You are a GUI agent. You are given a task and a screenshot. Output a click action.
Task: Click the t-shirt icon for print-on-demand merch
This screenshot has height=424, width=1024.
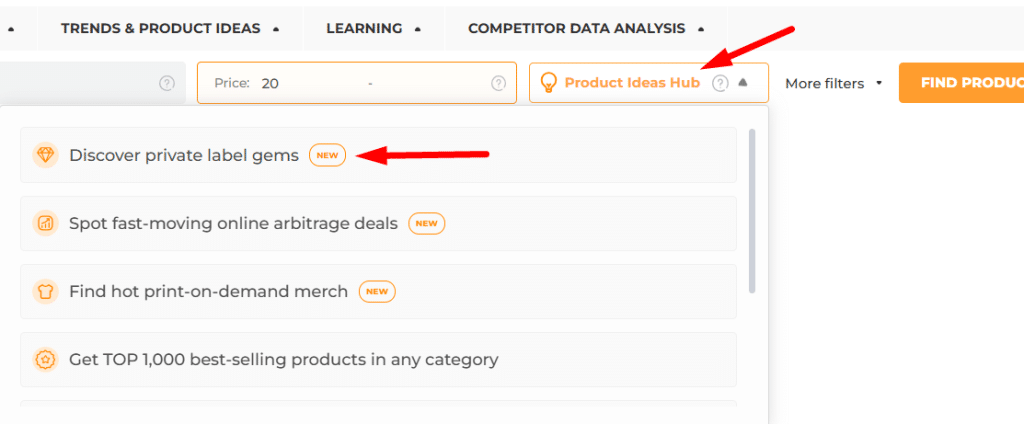(46, 291)
